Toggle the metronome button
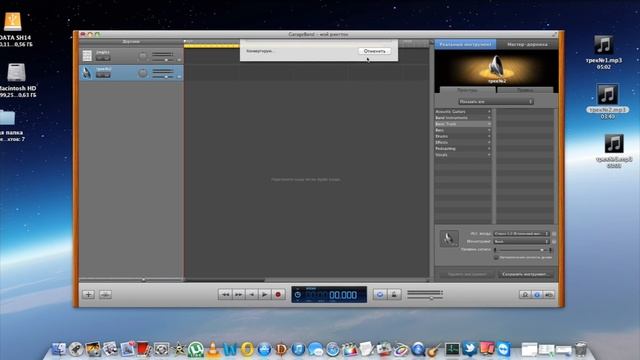Image resolution: width=640 pixels, height=360 pixels. click(x=394, y=294)
